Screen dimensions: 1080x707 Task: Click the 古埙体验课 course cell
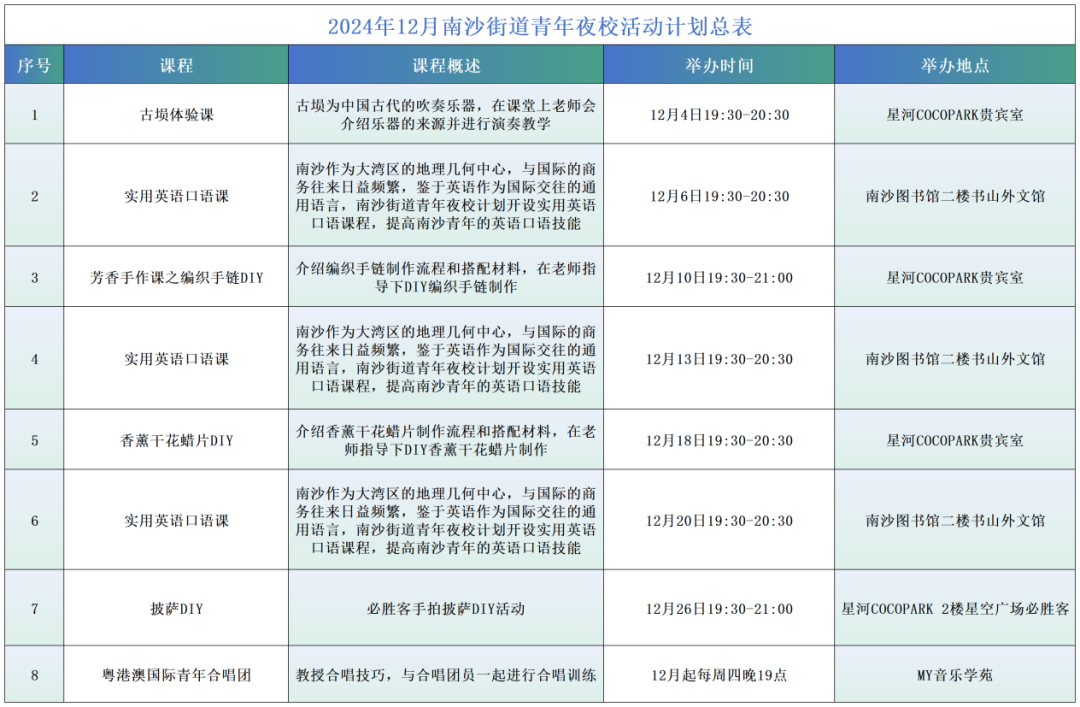[176, 115]
